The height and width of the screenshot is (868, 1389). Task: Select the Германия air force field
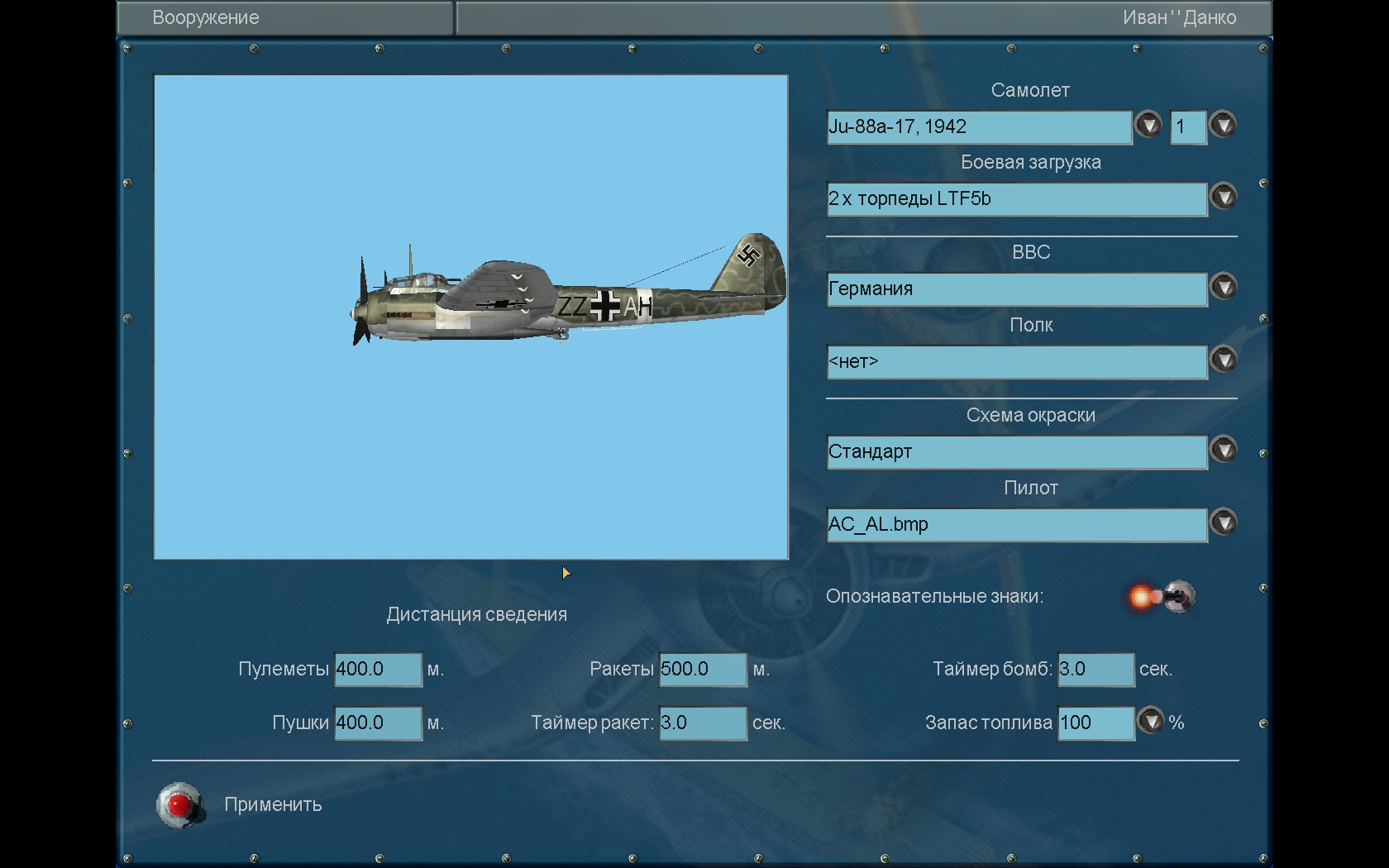tap(1015, 289)
